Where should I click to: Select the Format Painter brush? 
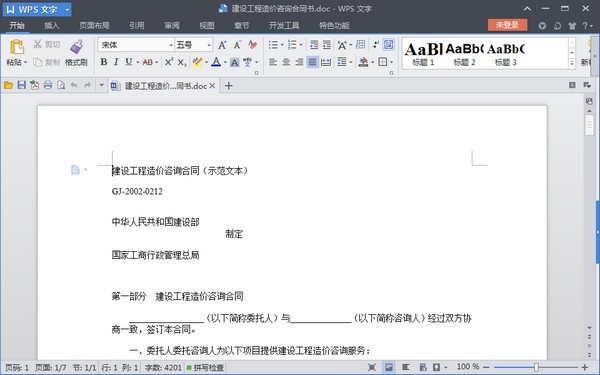pyautogui.click(x=76, y=47)
